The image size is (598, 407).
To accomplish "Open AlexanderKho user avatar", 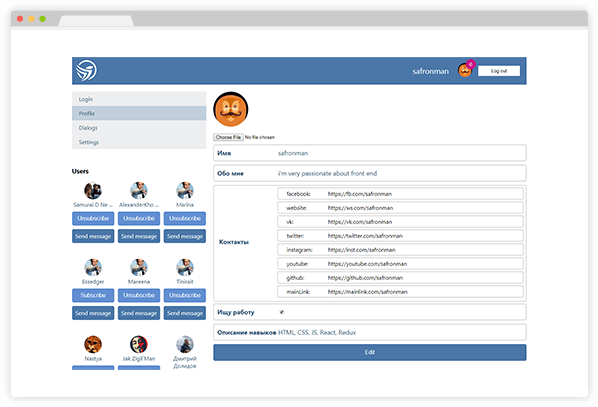I will (x=139, y=190).
